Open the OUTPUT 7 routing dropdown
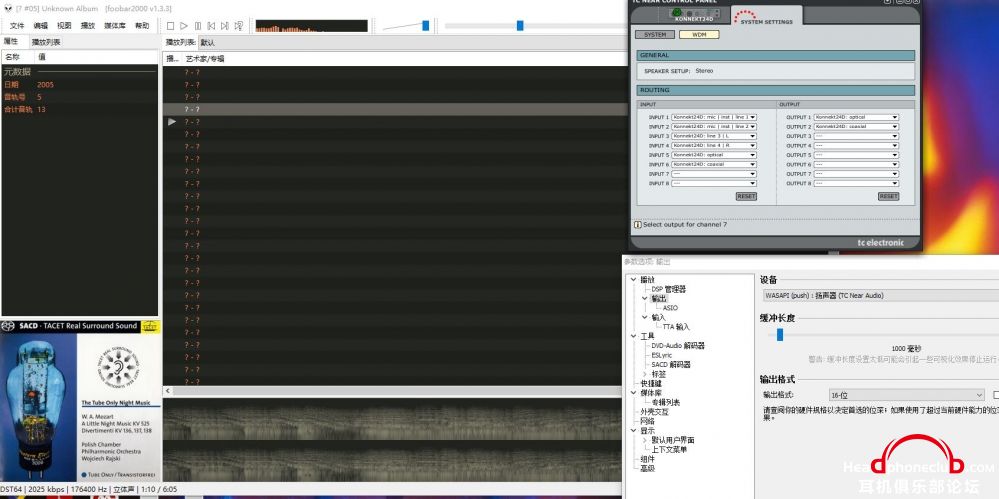Screen dimensions: 999x499 pyautogui.click(x=856, y=174)
